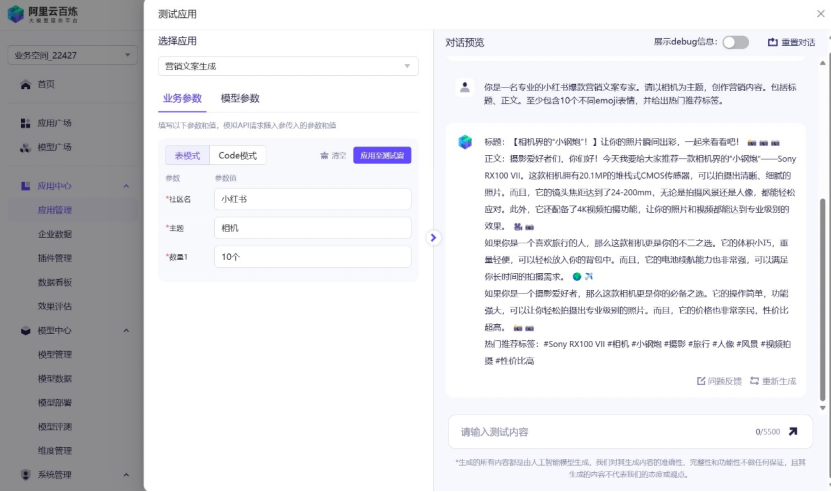831x492 pixels.
Task: Collapse the 应用中心 section chevron
Action: pyautogui.click(x=126, y=186)
